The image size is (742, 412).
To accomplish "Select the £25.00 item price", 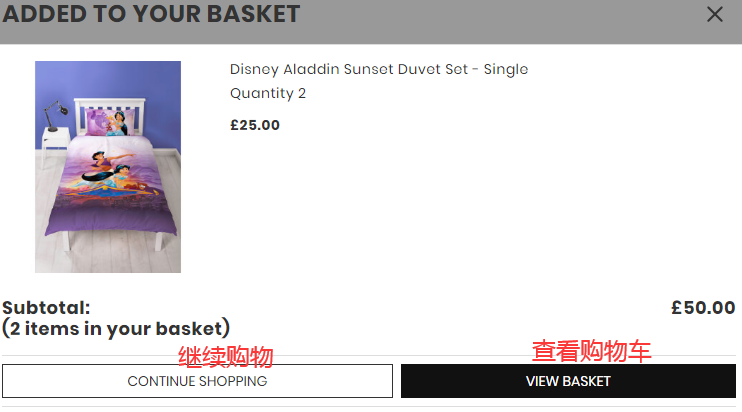I will pos(254,125).
